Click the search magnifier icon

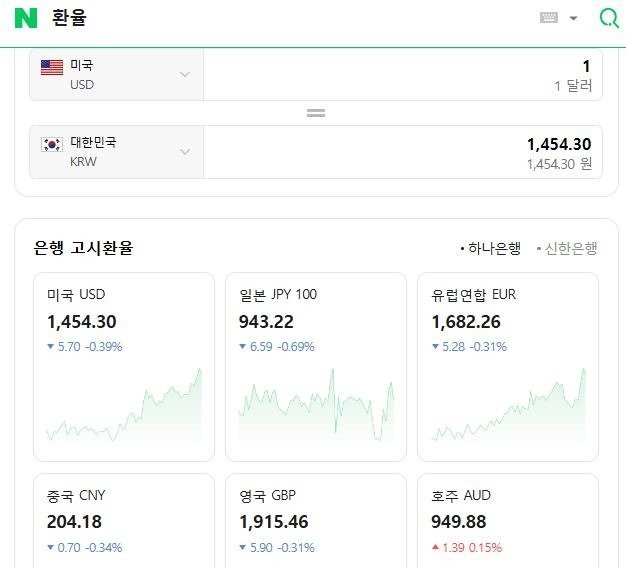click(x=608, y=18)
